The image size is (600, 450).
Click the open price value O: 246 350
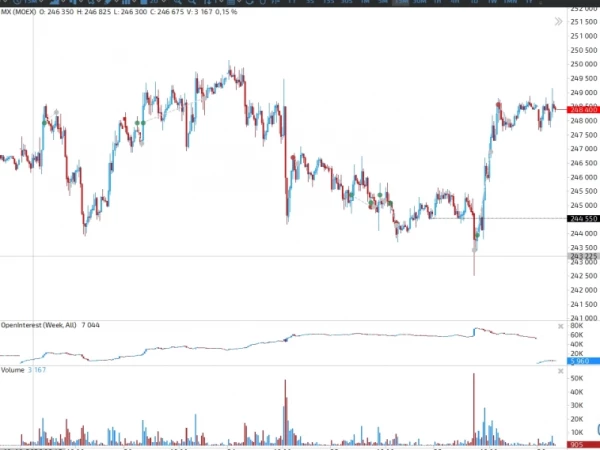[56, 12]
